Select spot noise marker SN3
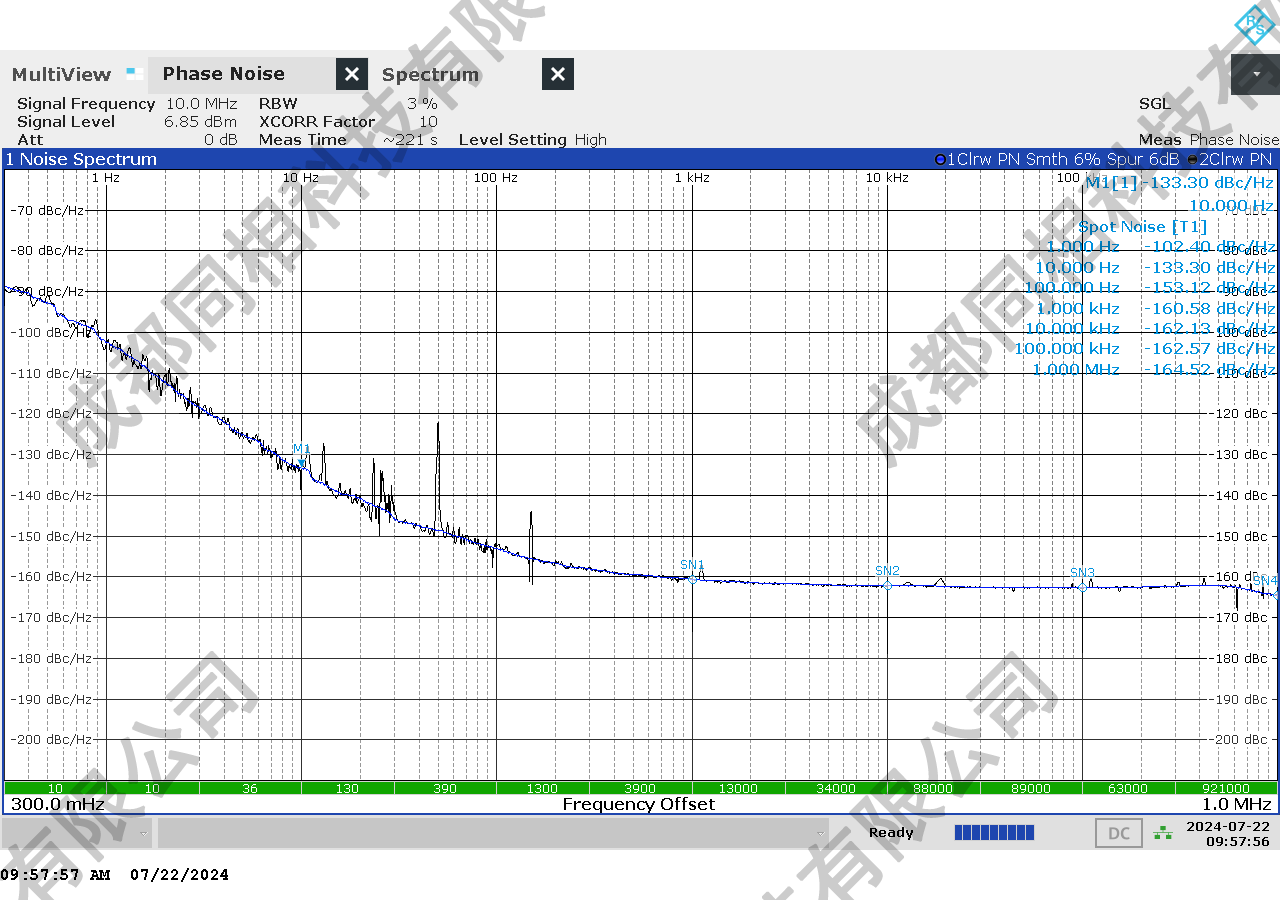 1082,586
